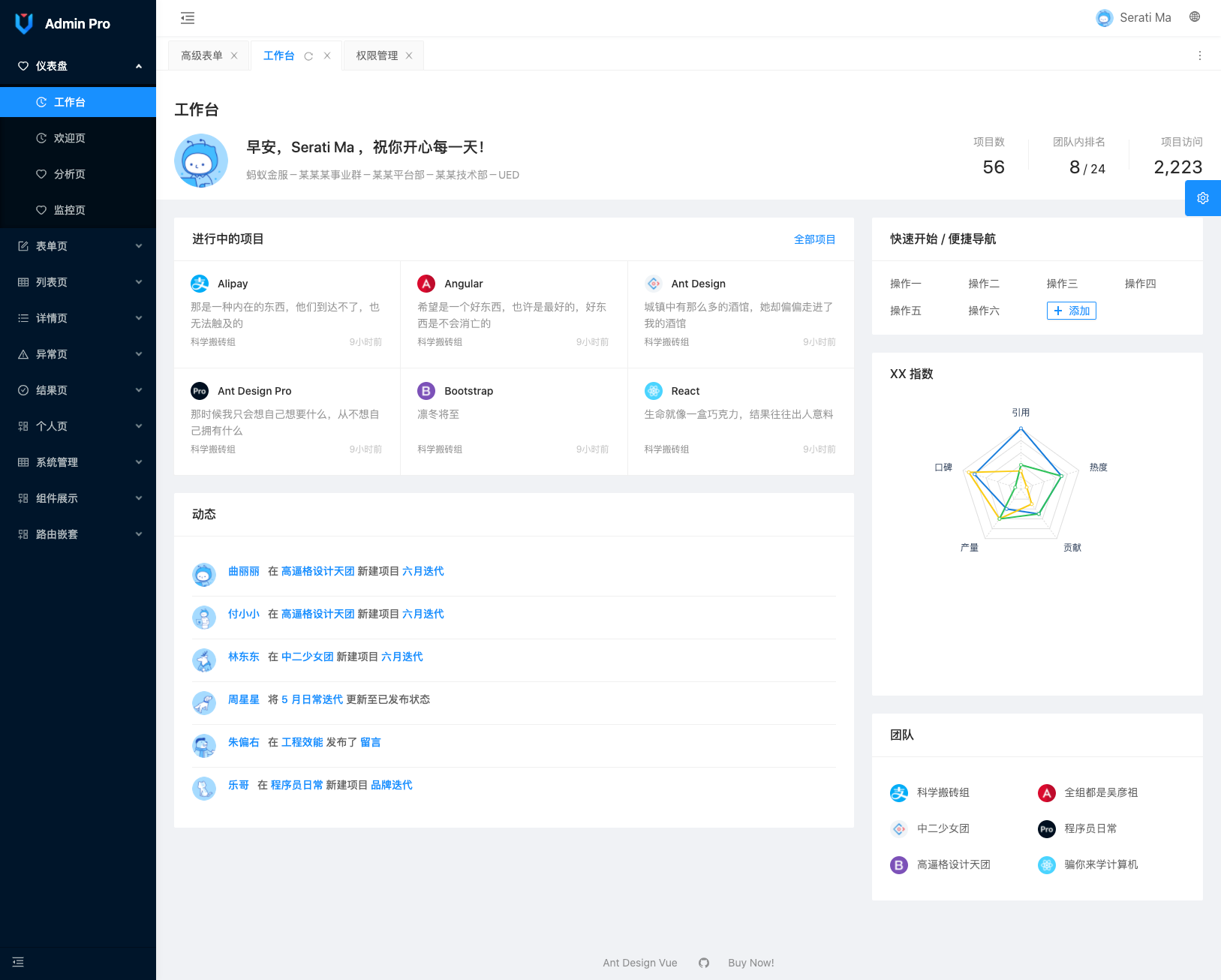Open the 全部项目 link
Screen dimensions: 1221x980
coord(814,239)
